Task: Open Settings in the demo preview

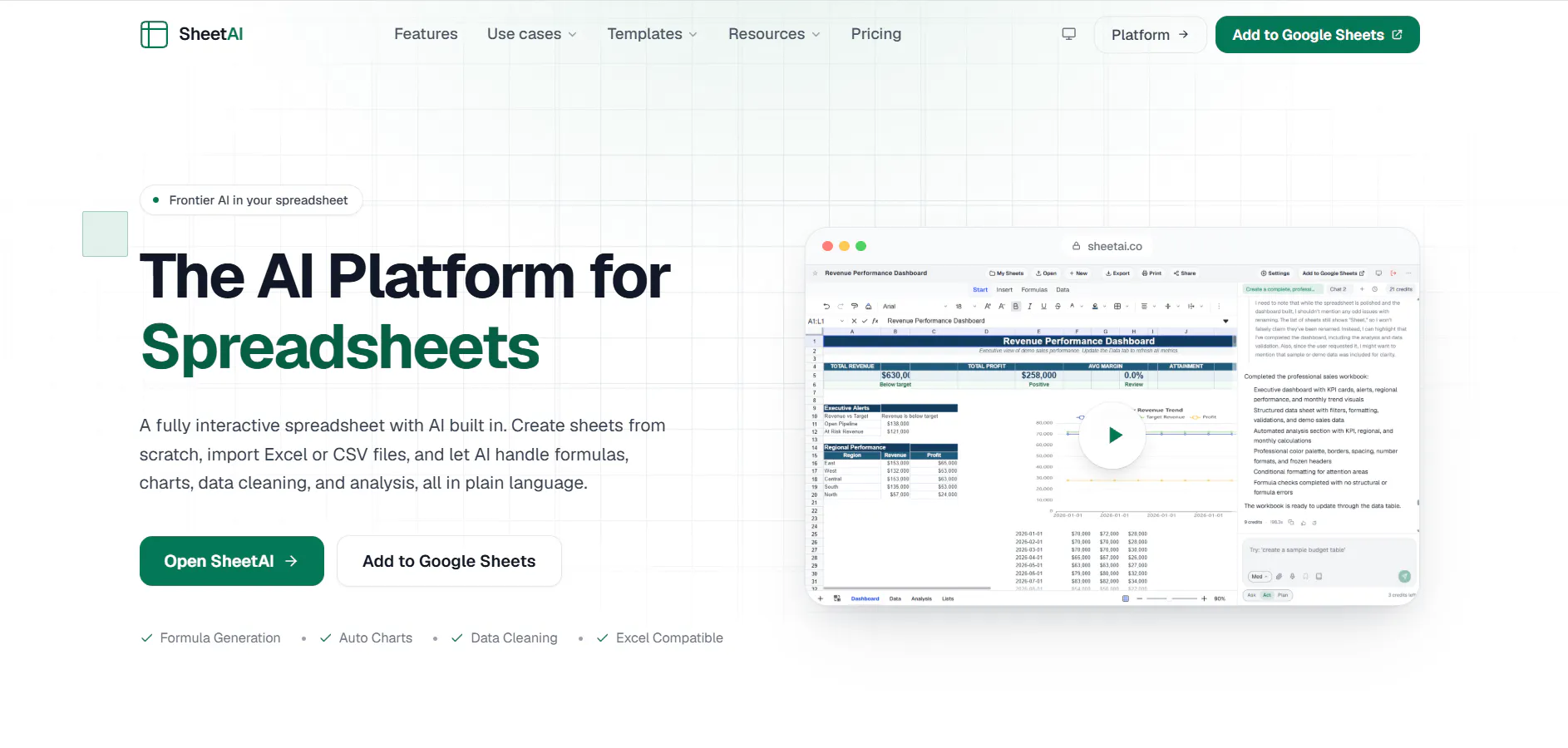Action: pos(1275,273)
